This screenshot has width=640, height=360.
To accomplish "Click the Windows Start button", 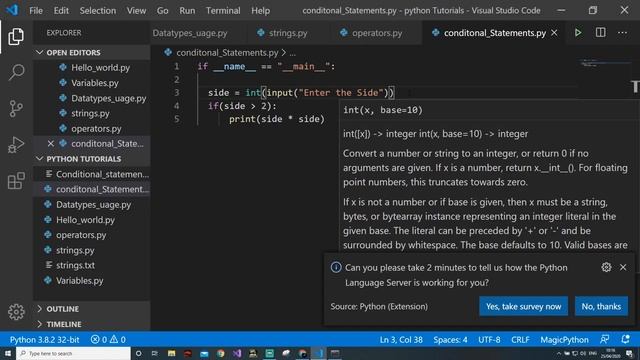I will point(8,353).
